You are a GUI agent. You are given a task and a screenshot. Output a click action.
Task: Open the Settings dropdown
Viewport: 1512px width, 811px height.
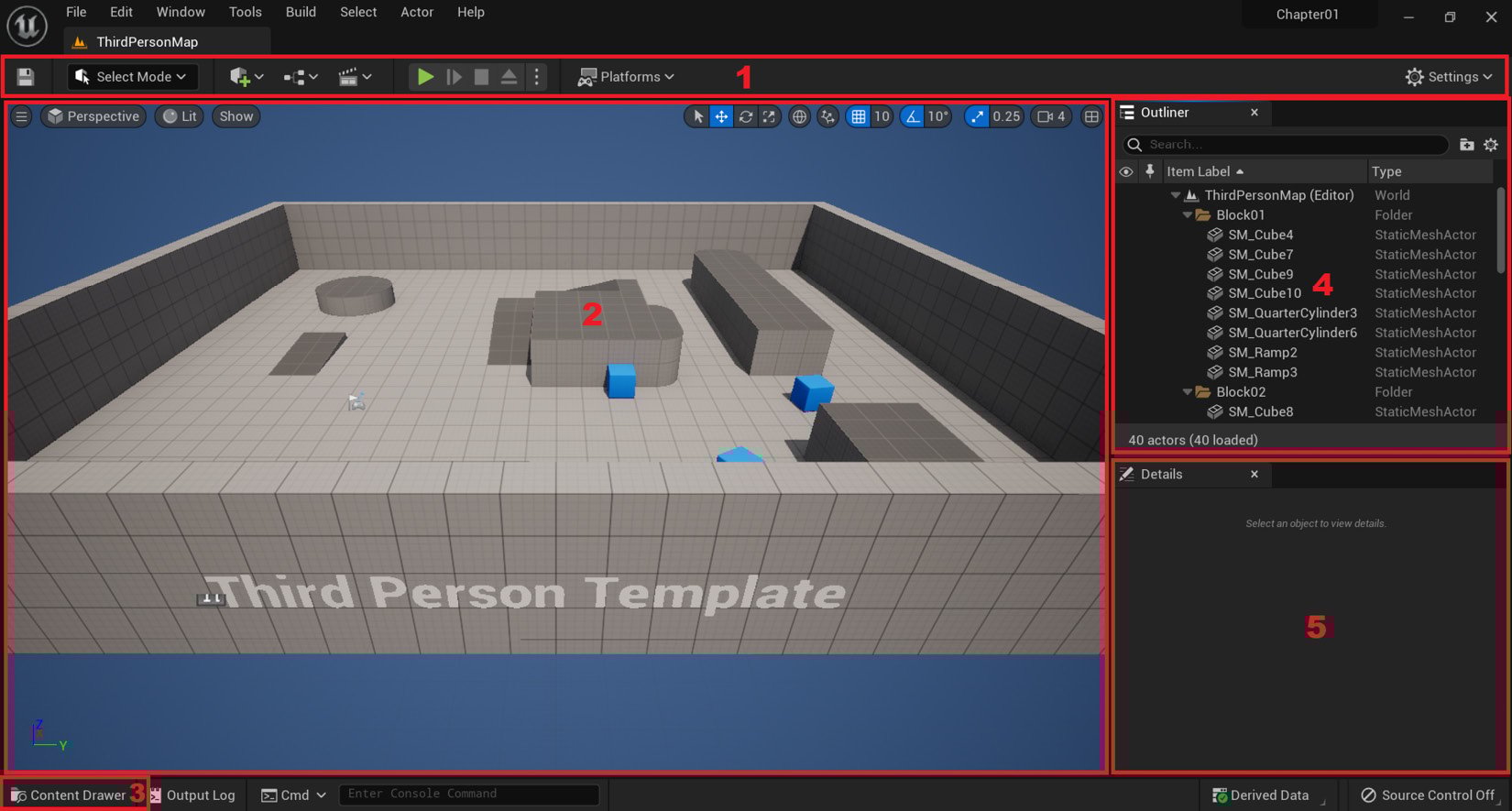tap(1449, 77)
